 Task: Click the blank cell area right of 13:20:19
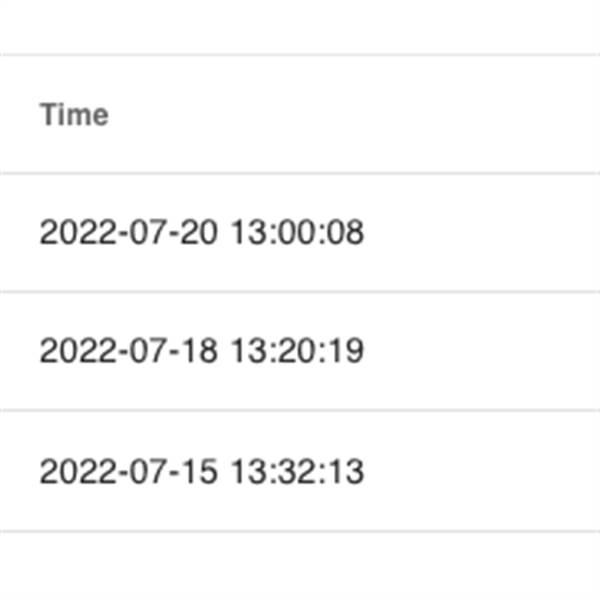pyautogui.click(x=482, y=351)
